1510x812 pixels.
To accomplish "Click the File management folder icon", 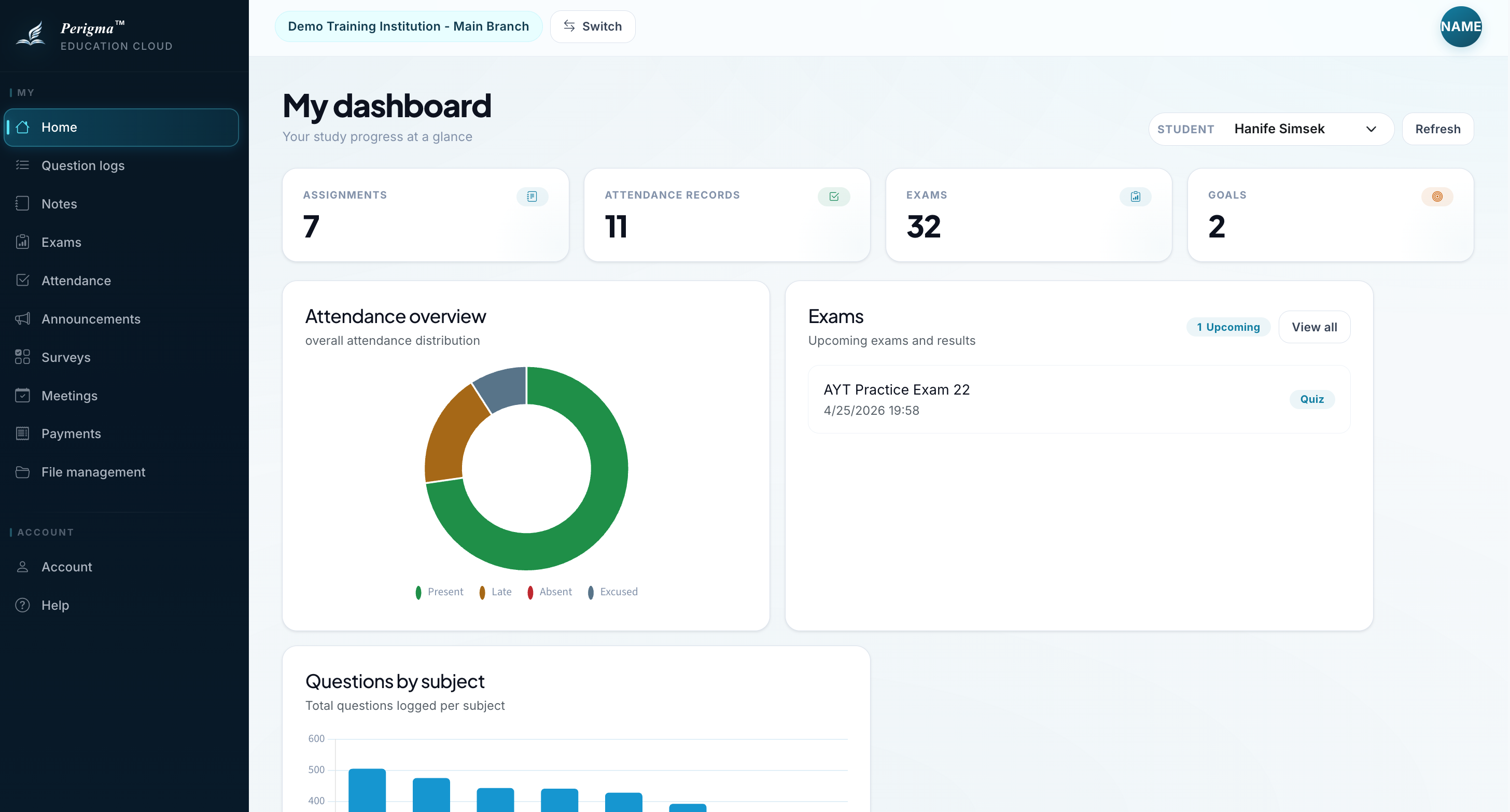I will point(22,472).
